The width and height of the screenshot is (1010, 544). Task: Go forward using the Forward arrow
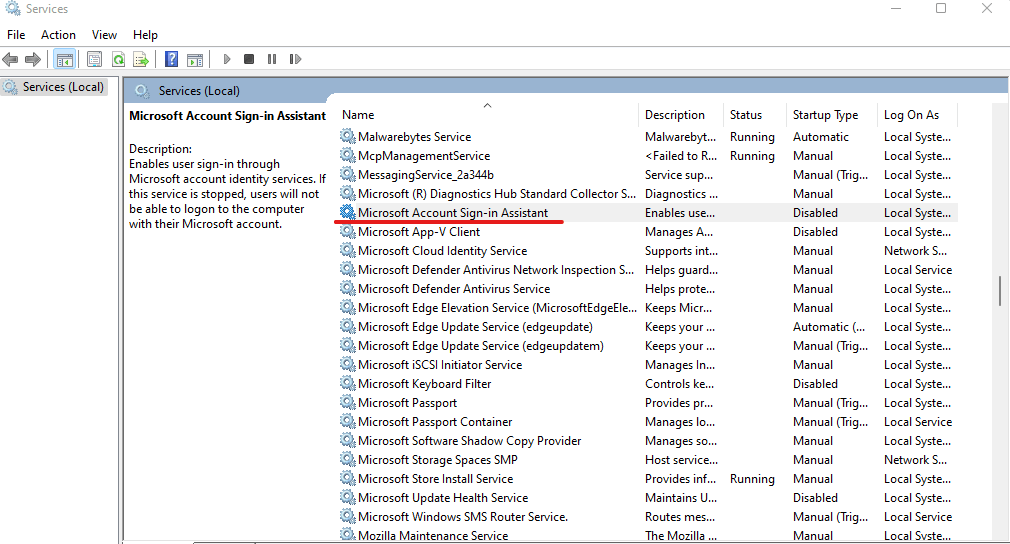[33, 59]
